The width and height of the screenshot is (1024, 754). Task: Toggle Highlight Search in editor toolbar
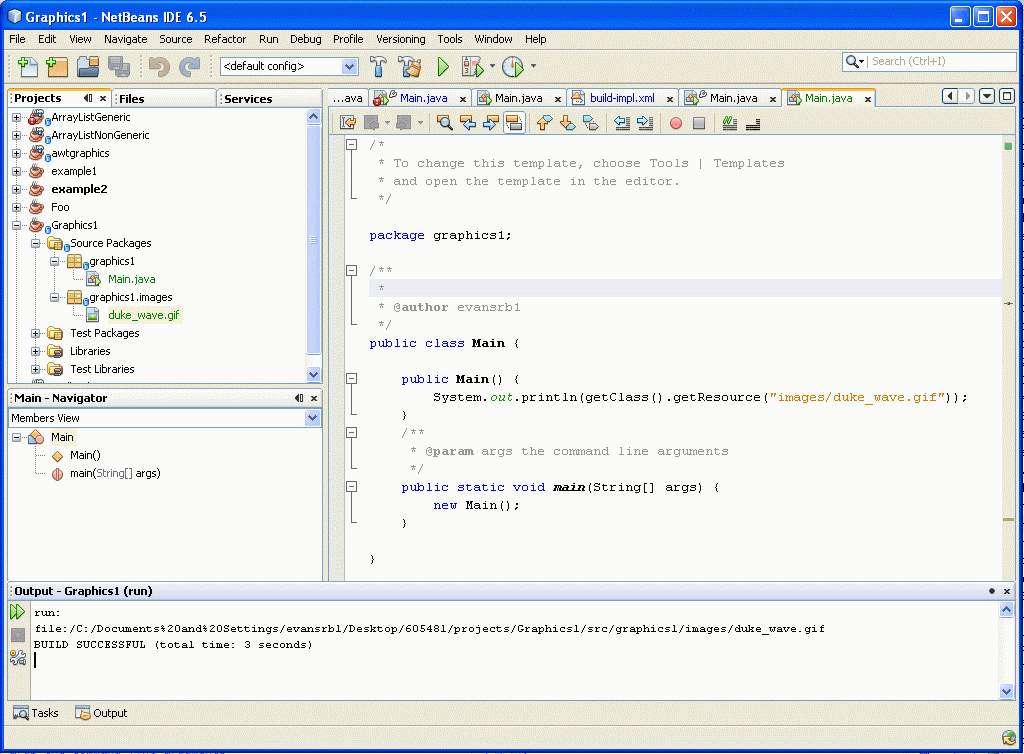click(x=514, y=123)
